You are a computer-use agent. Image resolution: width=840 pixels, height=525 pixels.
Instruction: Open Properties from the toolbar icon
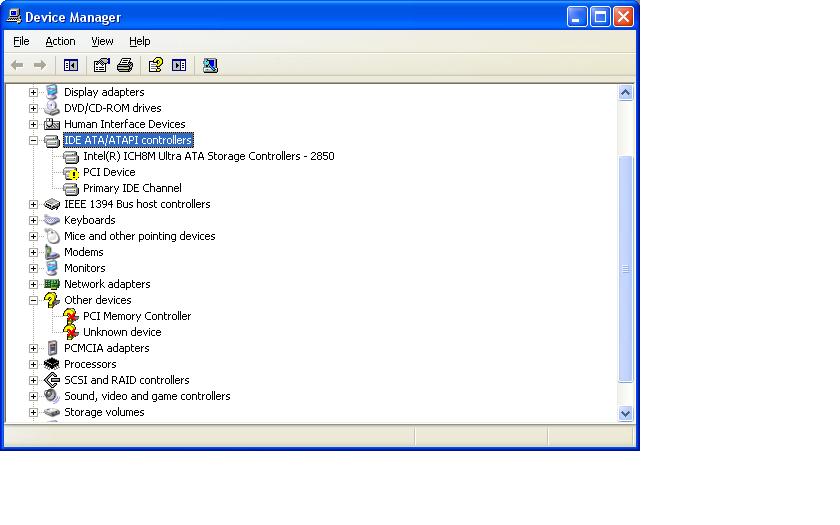[x=101, y=65]
